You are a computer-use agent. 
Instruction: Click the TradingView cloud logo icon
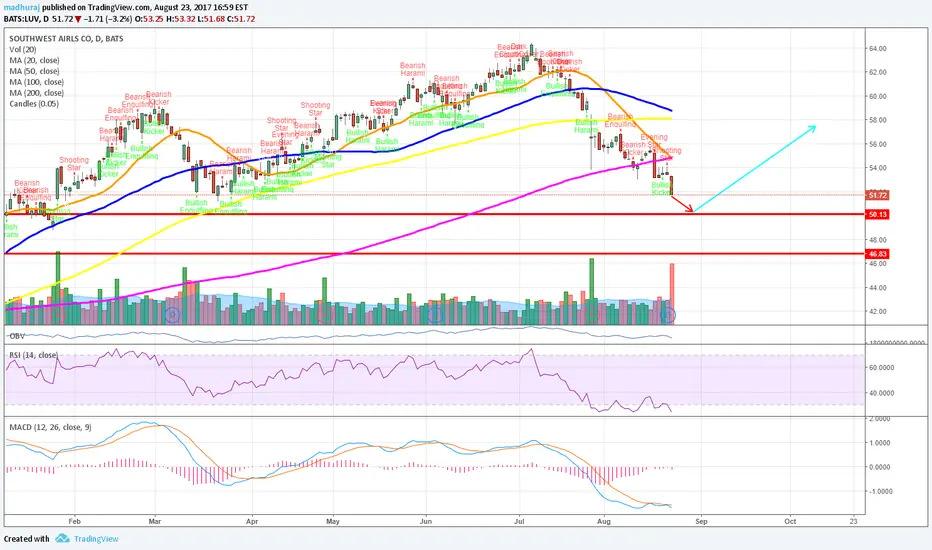point(62,539)
